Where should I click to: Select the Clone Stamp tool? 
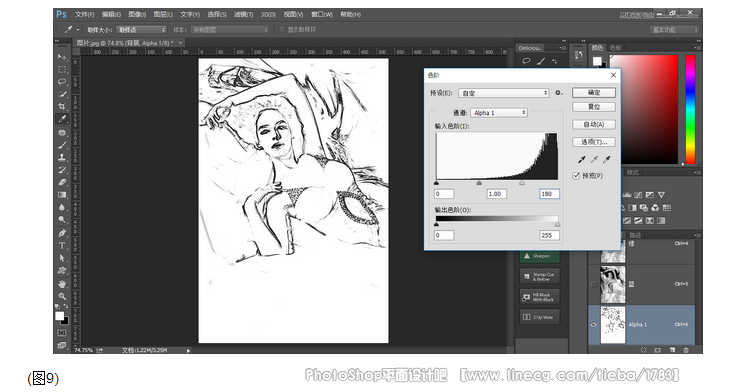pyautogui.click(x=62, y=157)
